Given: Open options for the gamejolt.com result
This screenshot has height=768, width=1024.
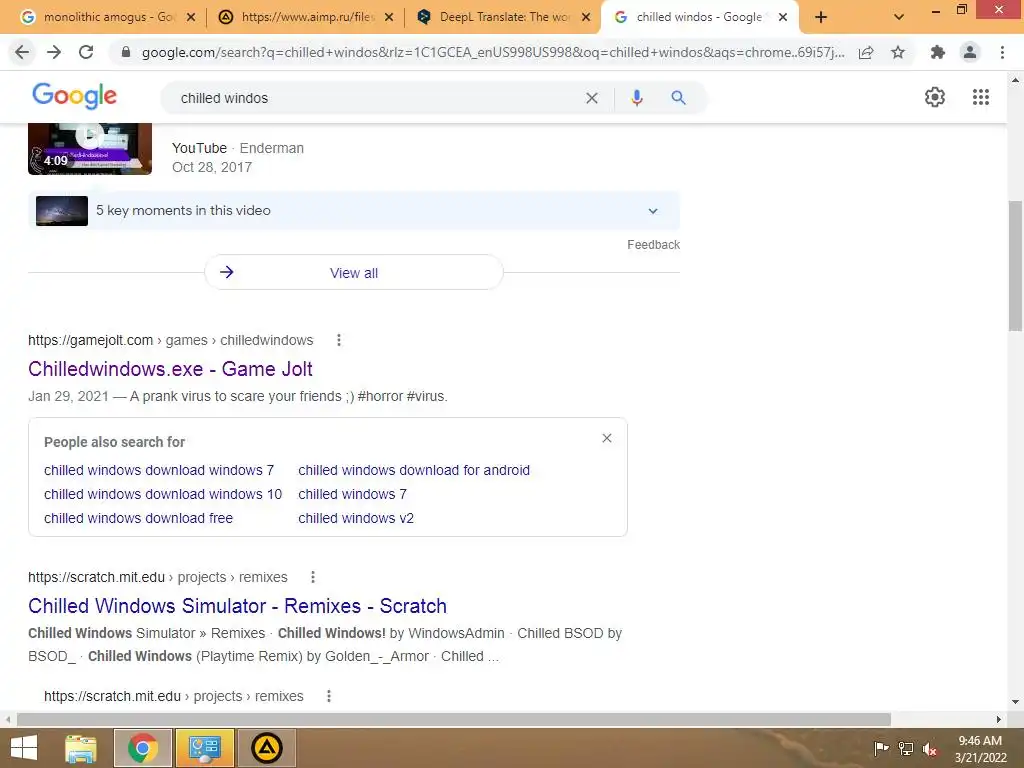Looking at the screenshot, I should pos(338,340).
